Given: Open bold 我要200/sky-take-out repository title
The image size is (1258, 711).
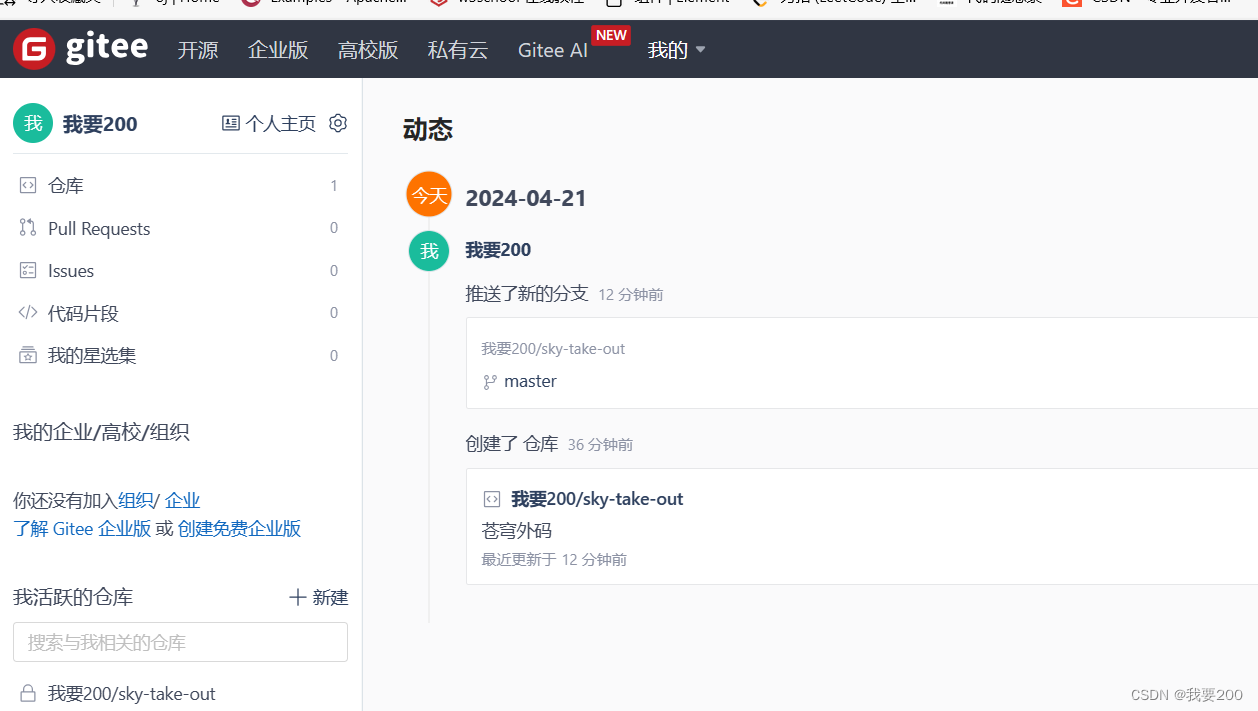Looking at the screenshot, I should pyautogui.click(x=597, y=499).
